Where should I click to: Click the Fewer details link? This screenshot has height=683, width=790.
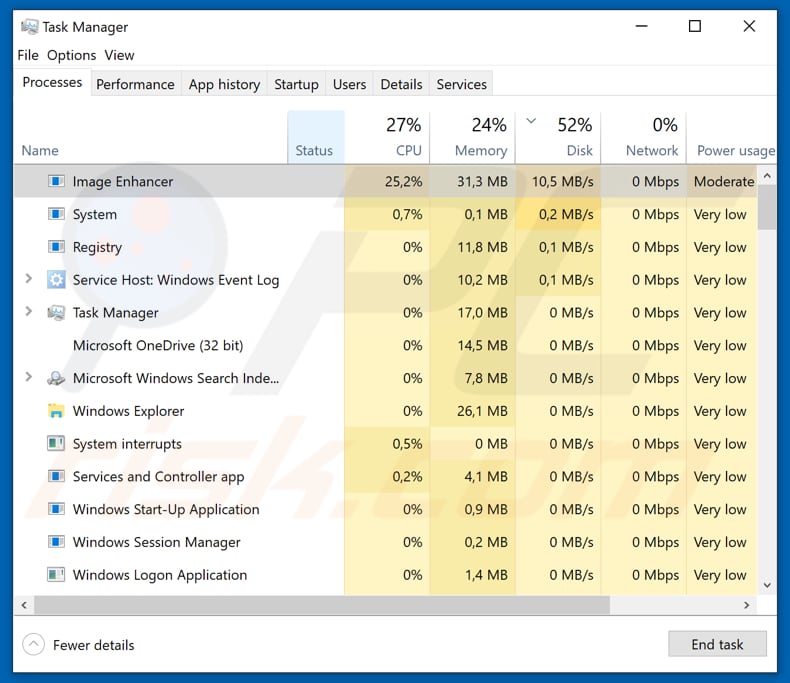coord(93,645)
